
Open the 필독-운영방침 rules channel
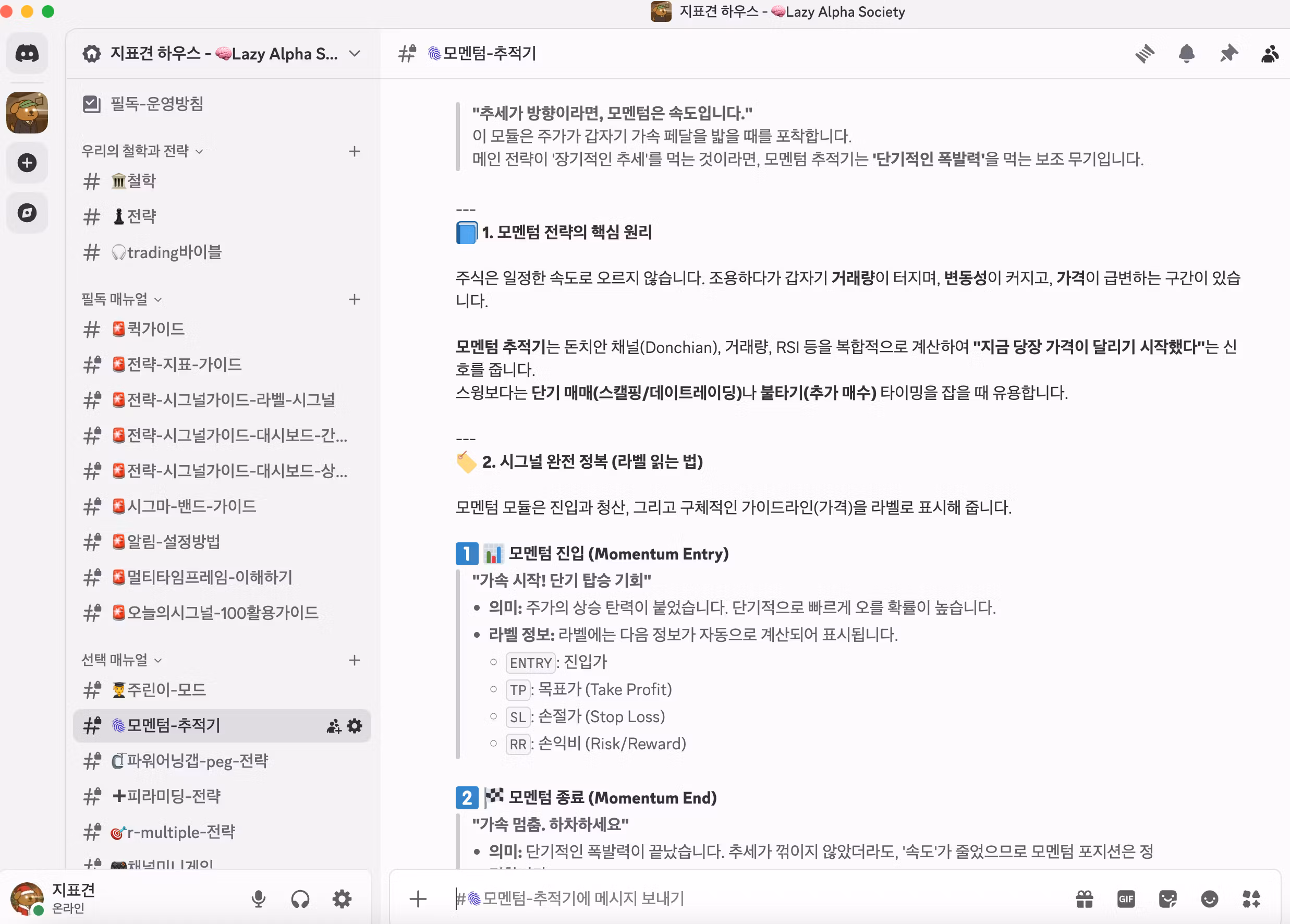[x=156, y=104]
